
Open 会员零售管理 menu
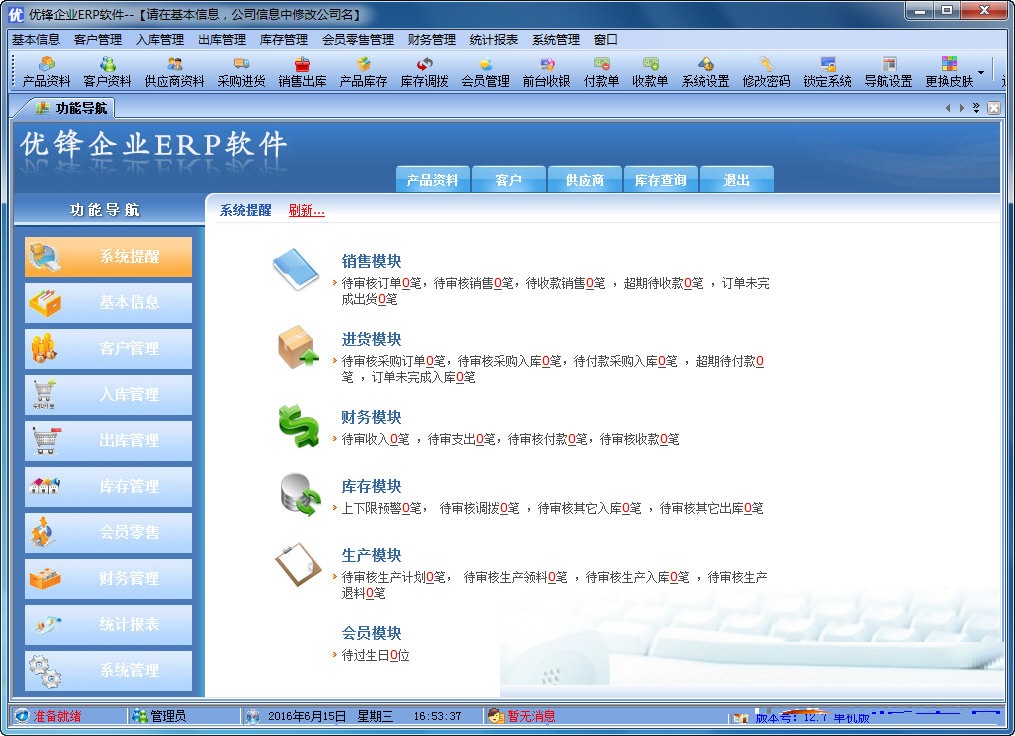(x=358, y=39)
